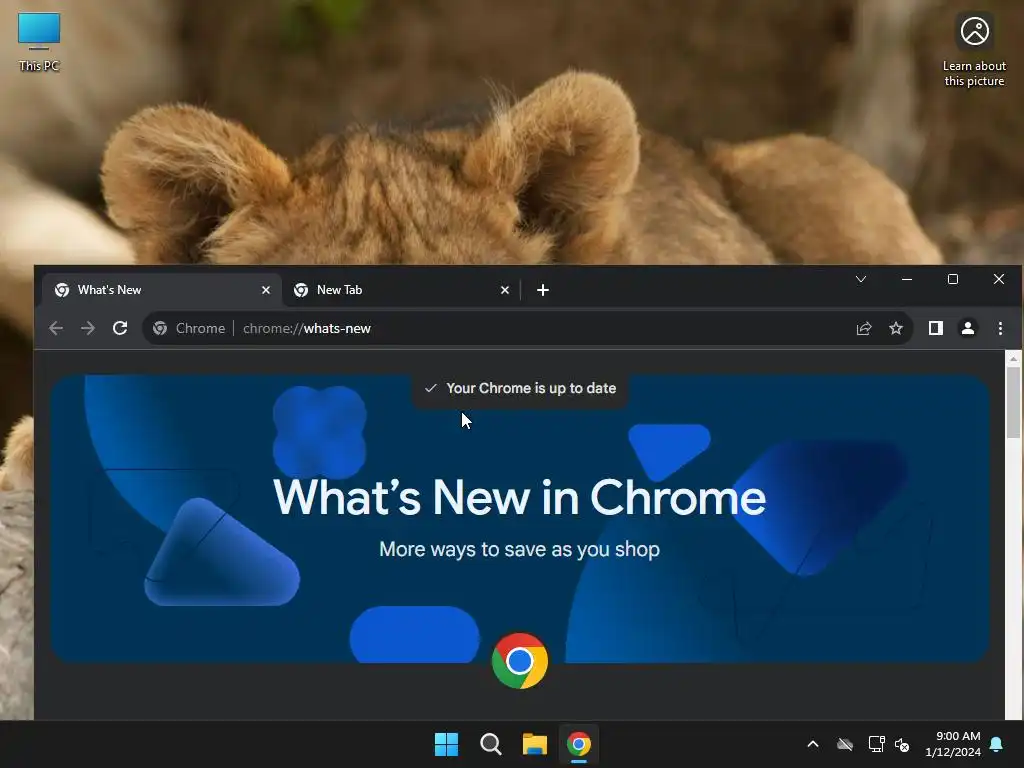Open the Chrome side panel
This screenshot has width=1024, height=768.
(x=936, y=328)
